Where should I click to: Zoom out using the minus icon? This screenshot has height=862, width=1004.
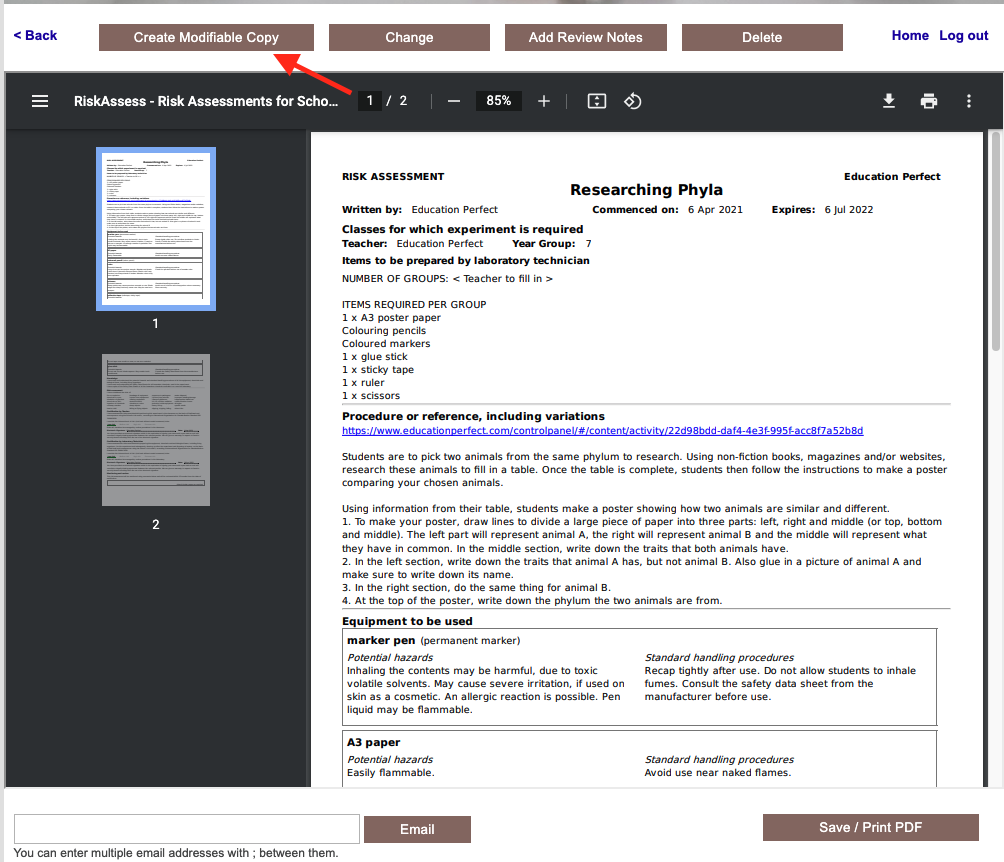(454, 101)
